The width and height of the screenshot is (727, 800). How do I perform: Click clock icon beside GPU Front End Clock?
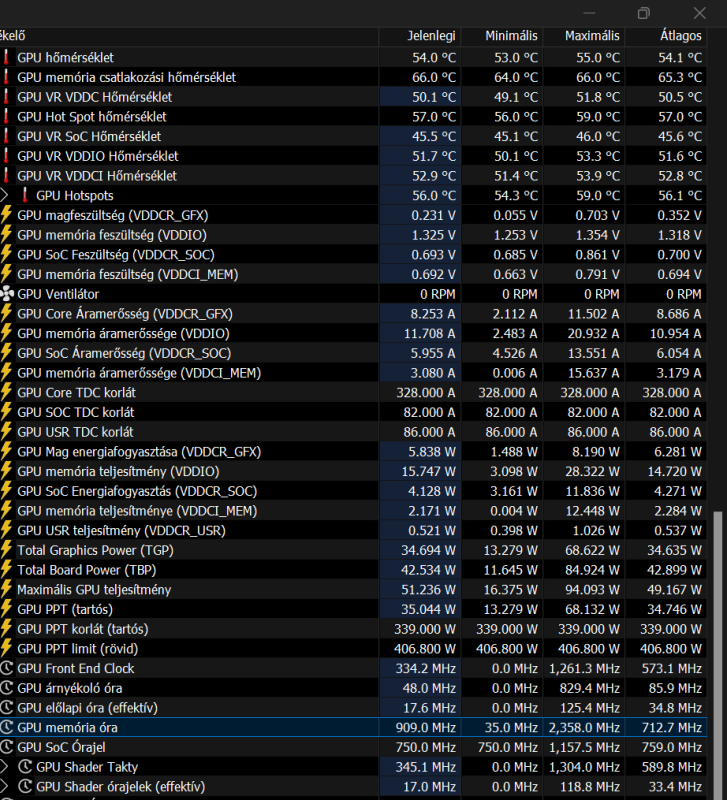pyautogui.click(x=6, y=668)
